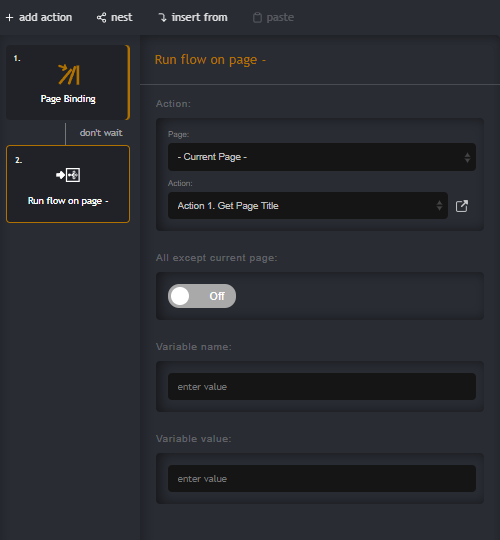Click the don't wait connector label
500x540 pixels.
click(101, 133)
